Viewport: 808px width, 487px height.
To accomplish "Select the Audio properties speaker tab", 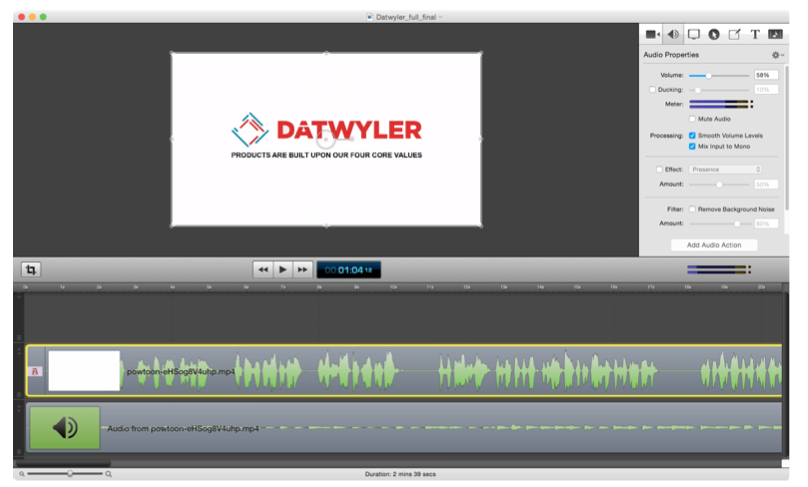I will (674, 34).
